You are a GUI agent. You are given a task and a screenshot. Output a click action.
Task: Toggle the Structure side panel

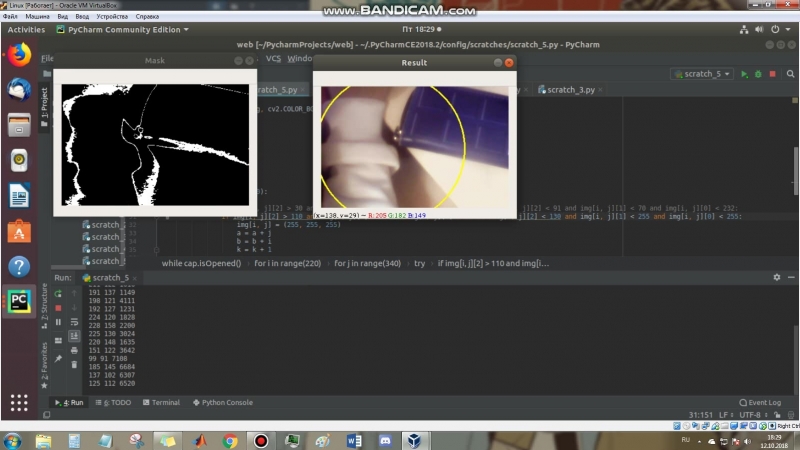point(44,305)
